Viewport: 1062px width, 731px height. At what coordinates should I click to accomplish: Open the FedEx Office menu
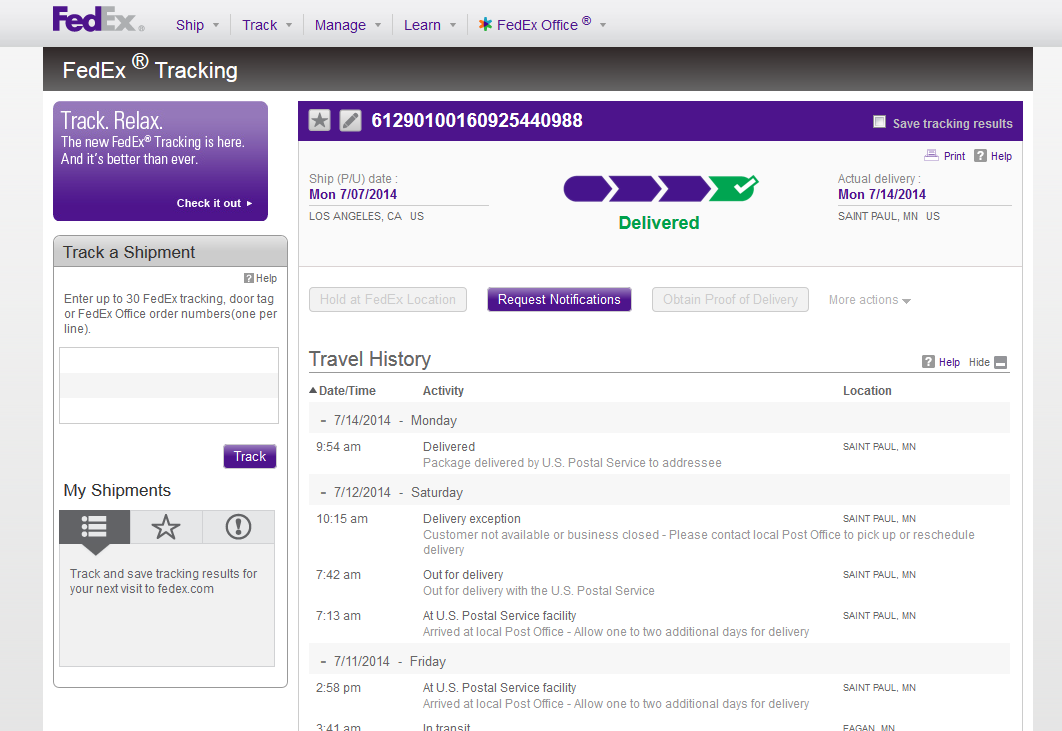coord(543,25)
